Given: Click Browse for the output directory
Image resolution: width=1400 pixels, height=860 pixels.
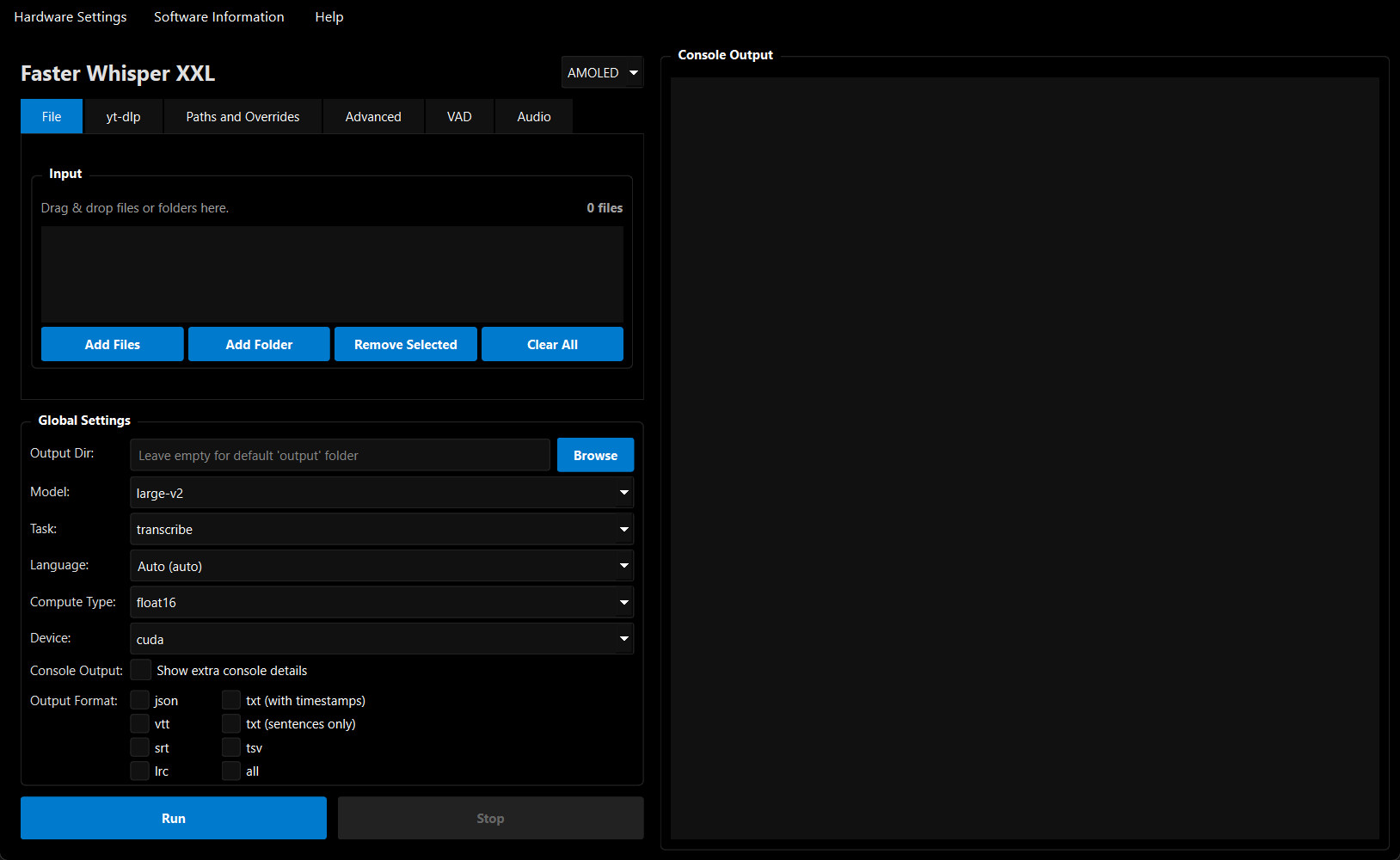Looking at the screenshot, I should [595, 455].
